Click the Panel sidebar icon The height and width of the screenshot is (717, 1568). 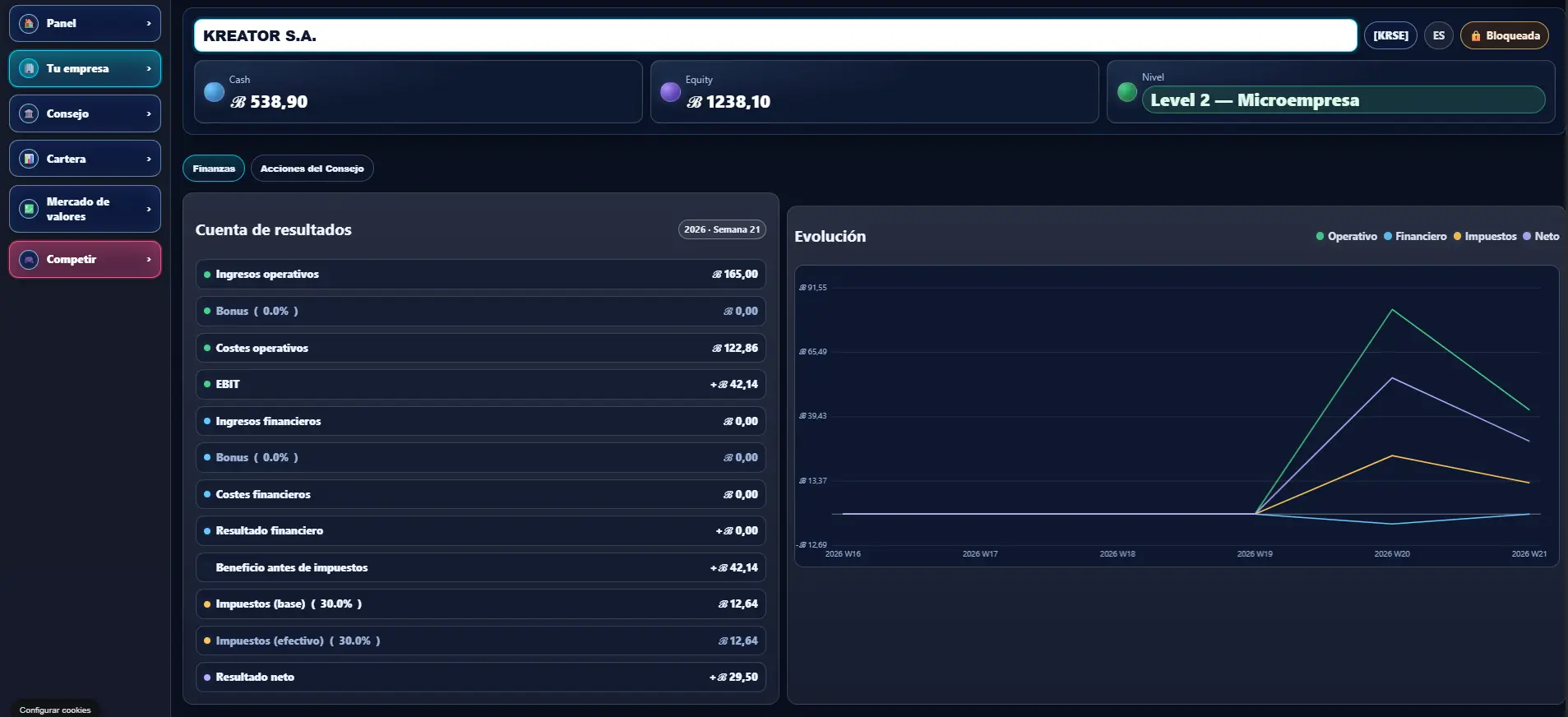point(29,24)
